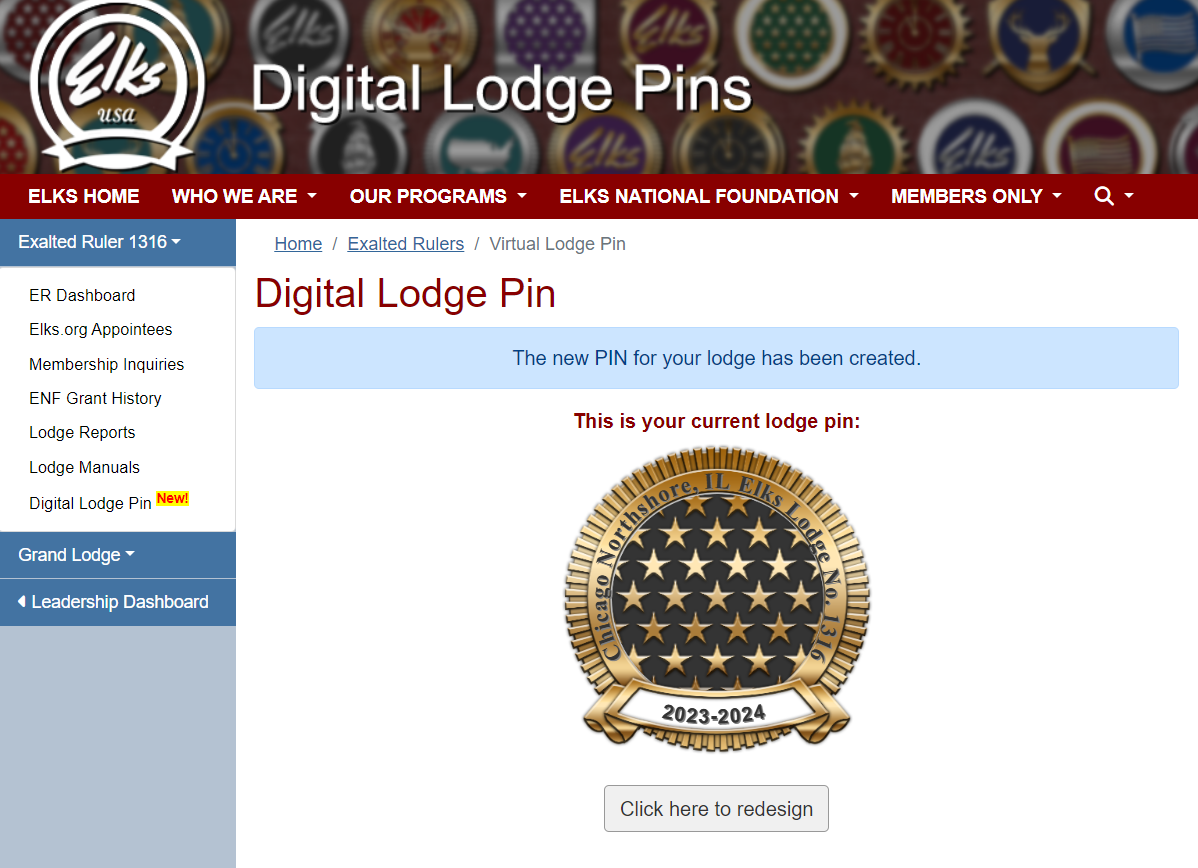Screen dimensions: 1198x868
Task: View ENF Grant History
Action: [95, 398]
